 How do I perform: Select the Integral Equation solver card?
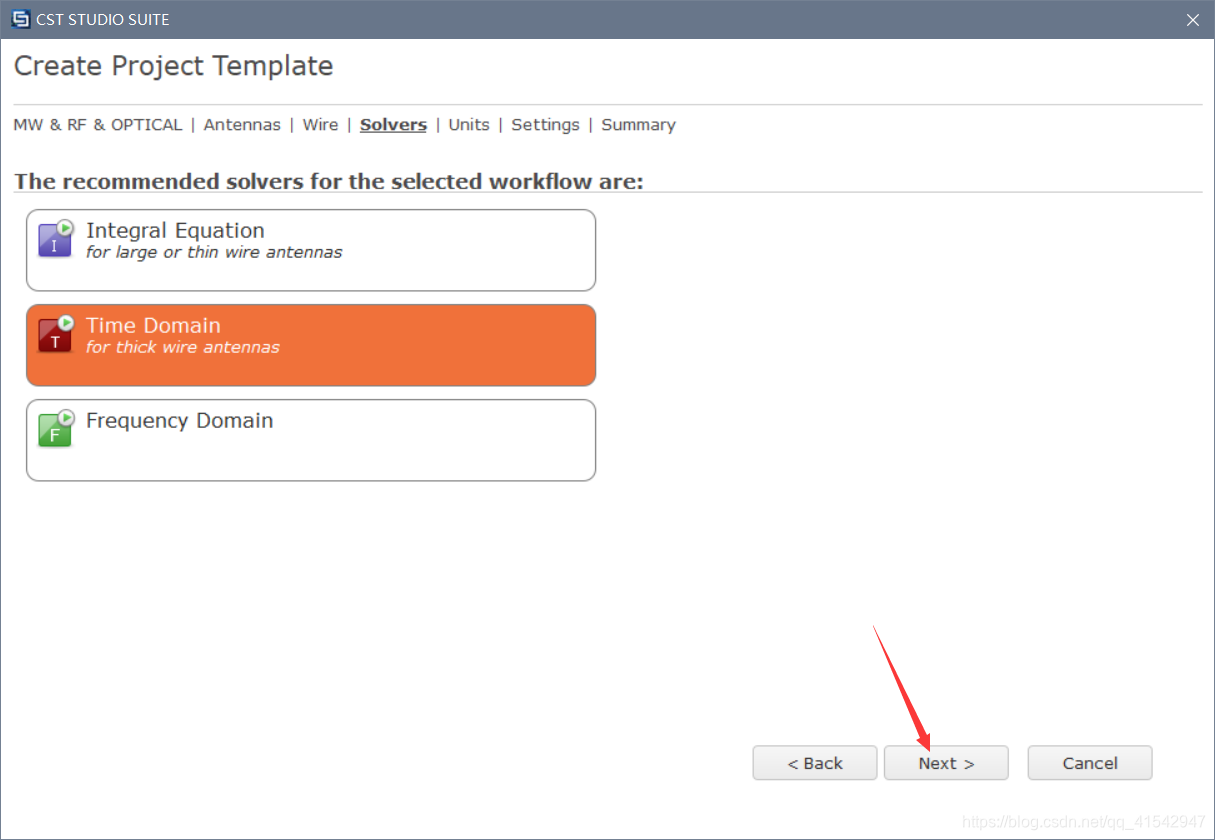[x=311, y=250]
